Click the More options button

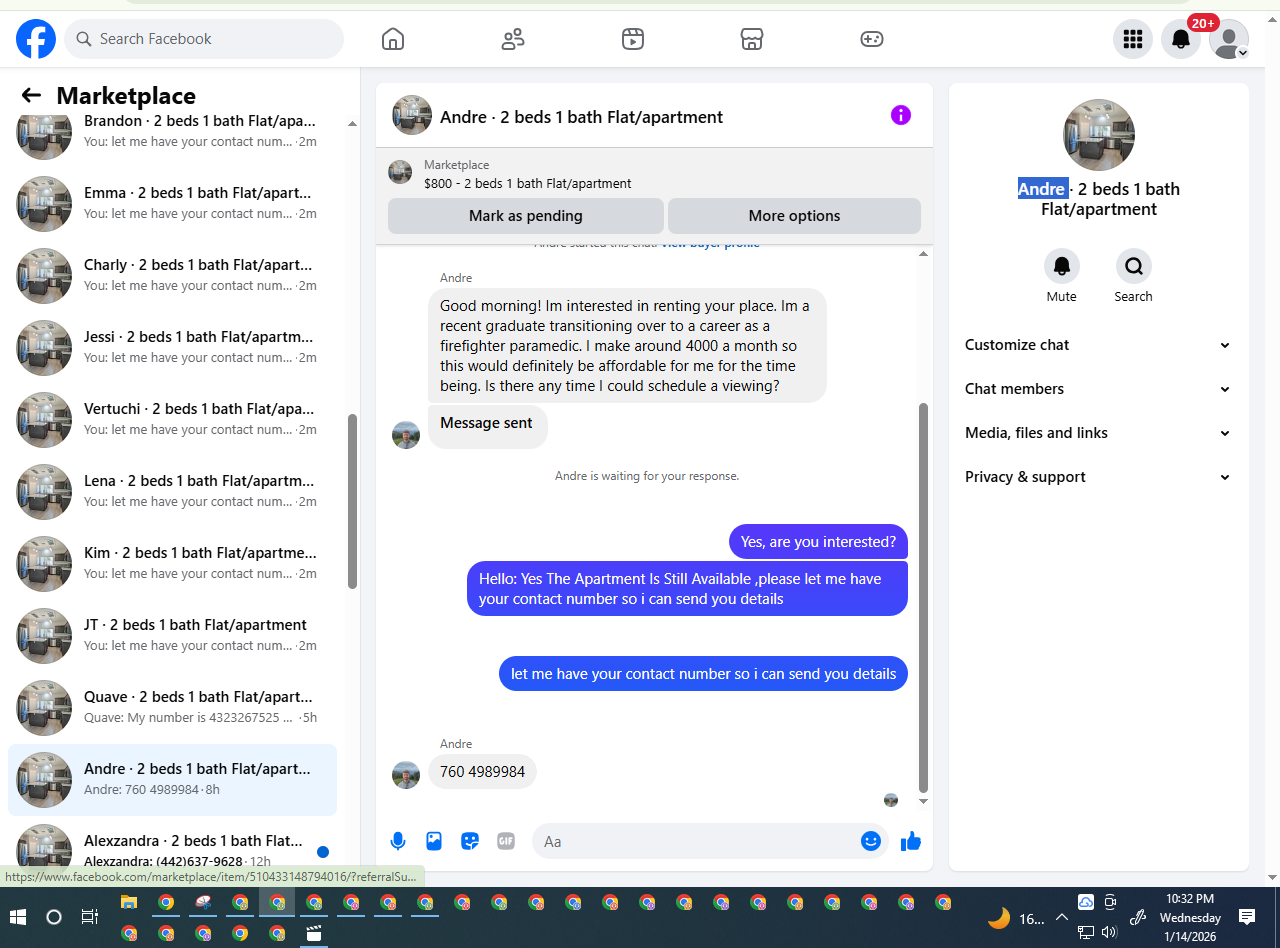point(794,216)
